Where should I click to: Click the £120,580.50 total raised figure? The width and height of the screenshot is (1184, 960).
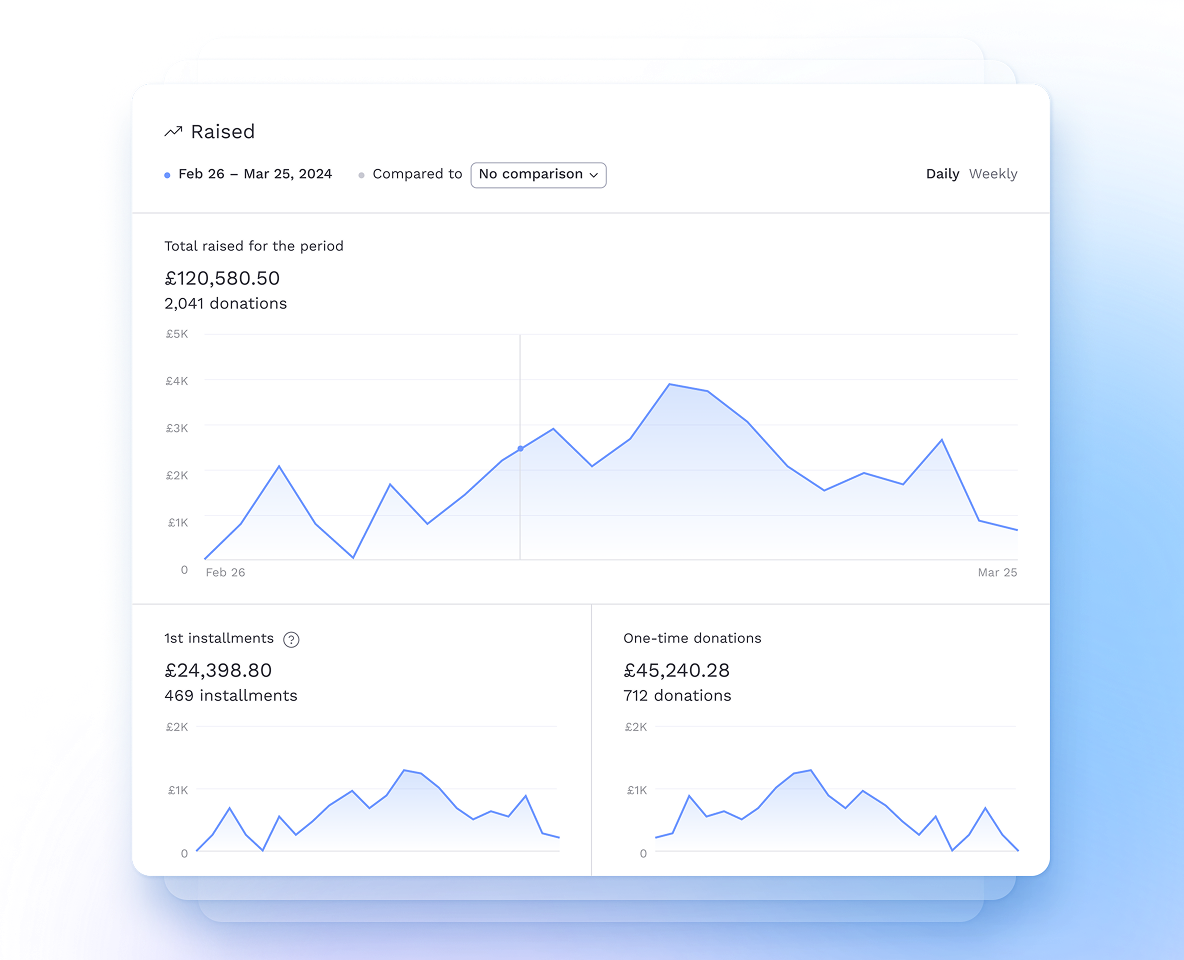pos(222,278)
